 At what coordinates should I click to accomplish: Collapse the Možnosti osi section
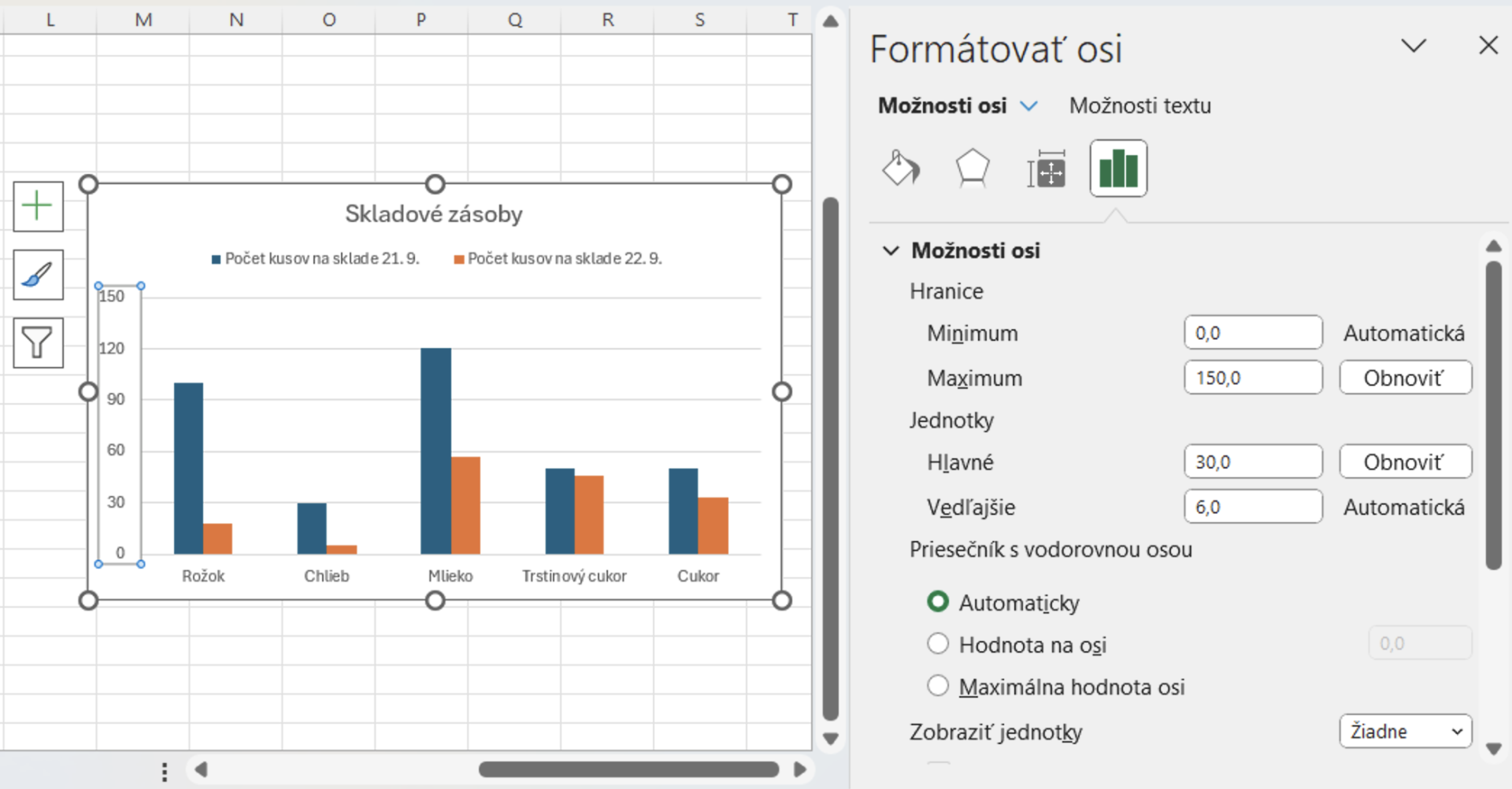point(891,250)
